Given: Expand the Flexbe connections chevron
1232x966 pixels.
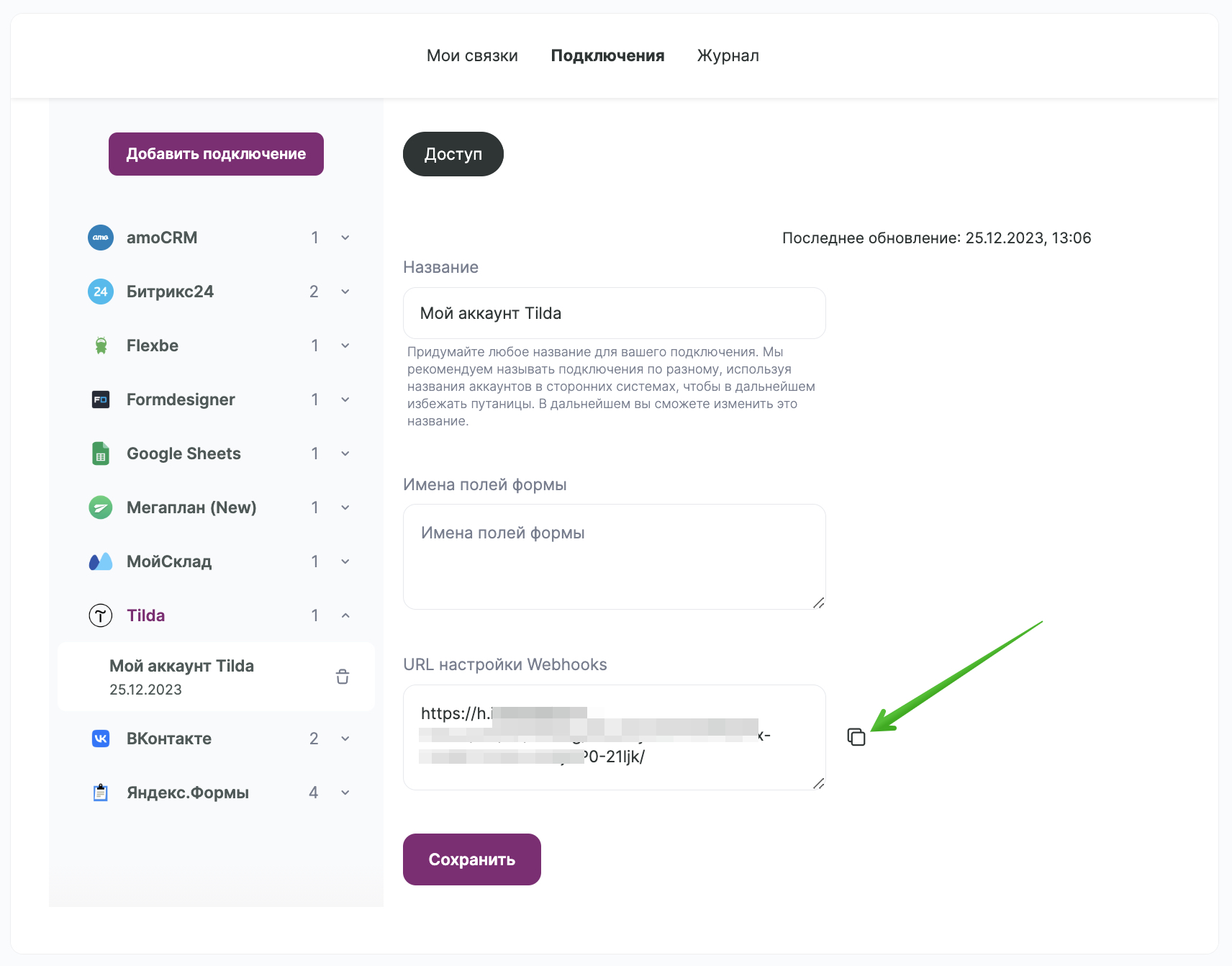Looking at the screenshot, I should (x=345, y=346).
